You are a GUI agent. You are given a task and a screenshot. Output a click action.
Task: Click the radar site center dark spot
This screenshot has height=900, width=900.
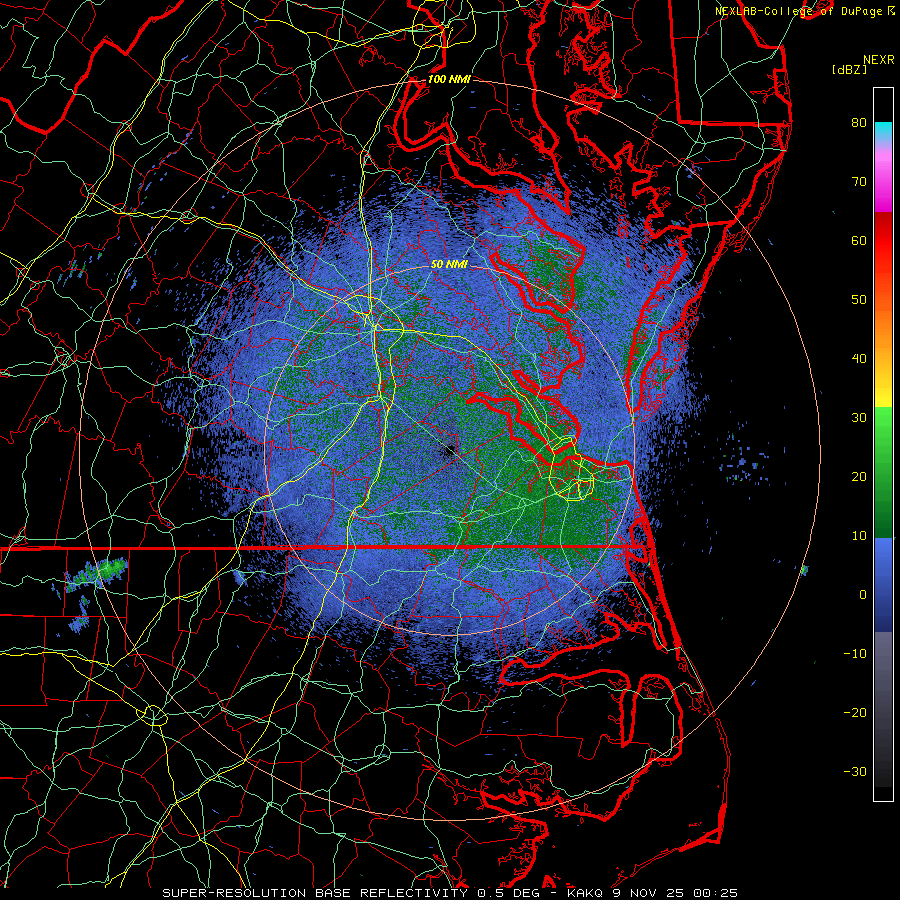coord(448,450)
